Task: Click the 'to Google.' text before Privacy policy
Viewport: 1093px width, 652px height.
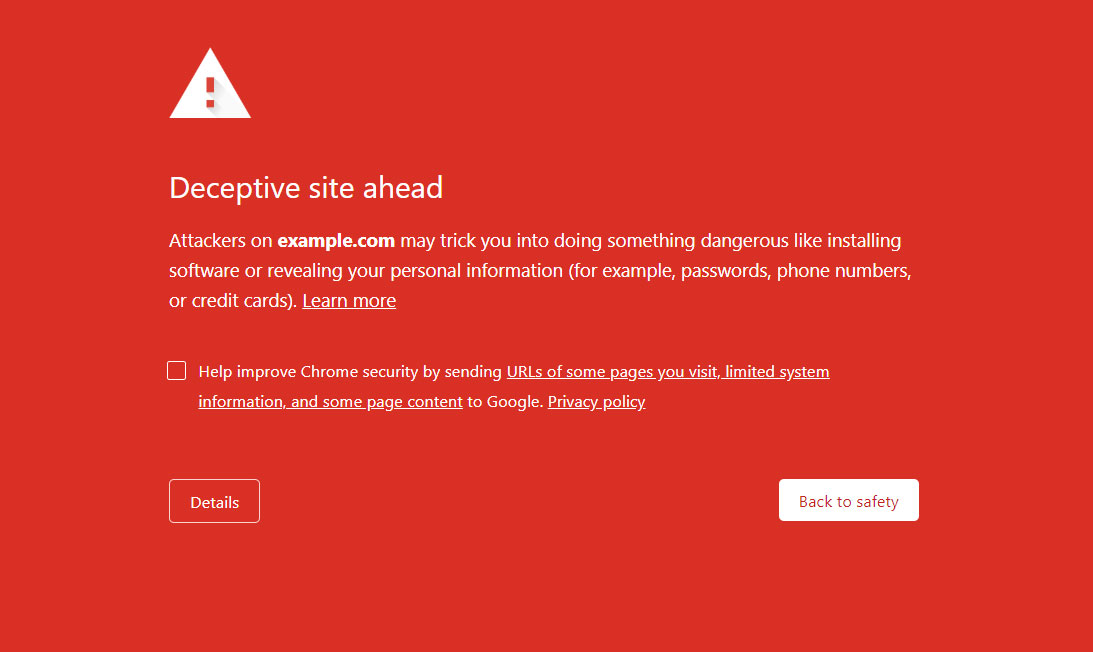Action: [x=505, y=402]
